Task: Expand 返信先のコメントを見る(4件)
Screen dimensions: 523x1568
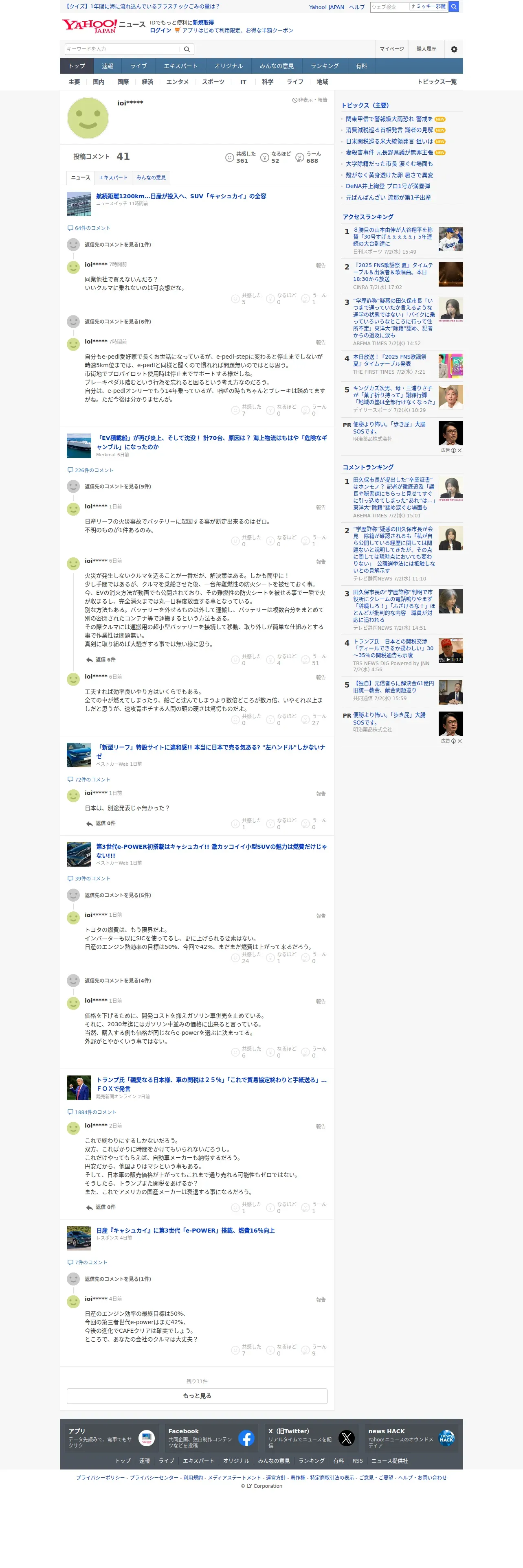Action: click(x=117, y=981)
